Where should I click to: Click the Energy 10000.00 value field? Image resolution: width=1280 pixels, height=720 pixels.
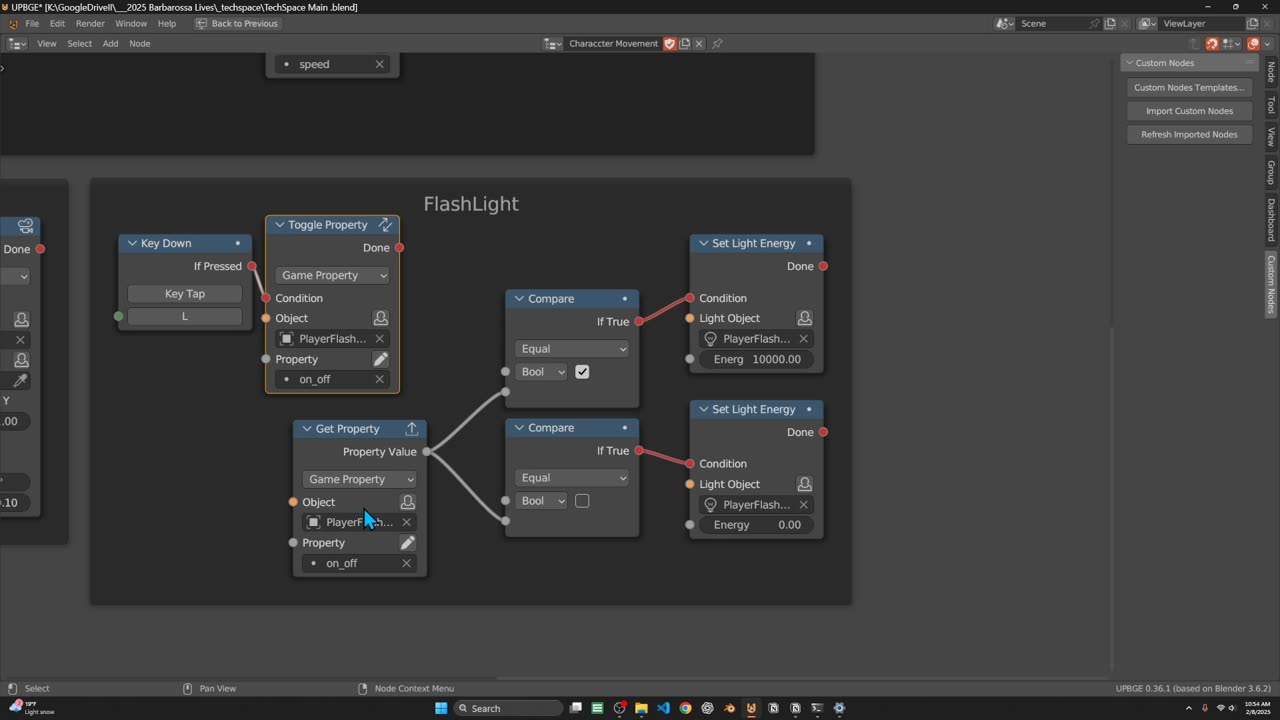[756, 359]
